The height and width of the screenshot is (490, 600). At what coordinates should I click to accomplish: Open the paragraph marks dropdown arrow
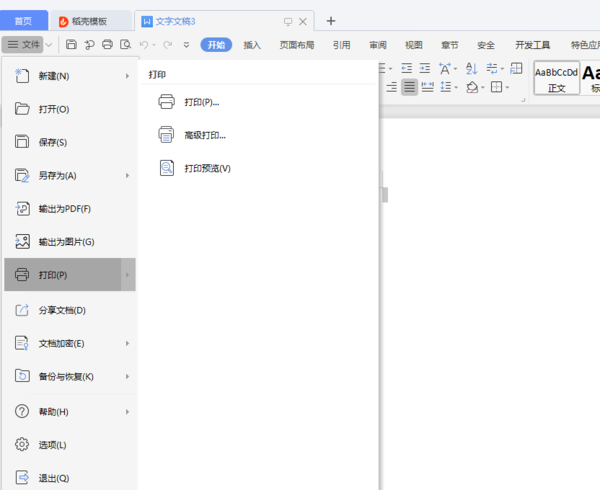tap(502, 69)
